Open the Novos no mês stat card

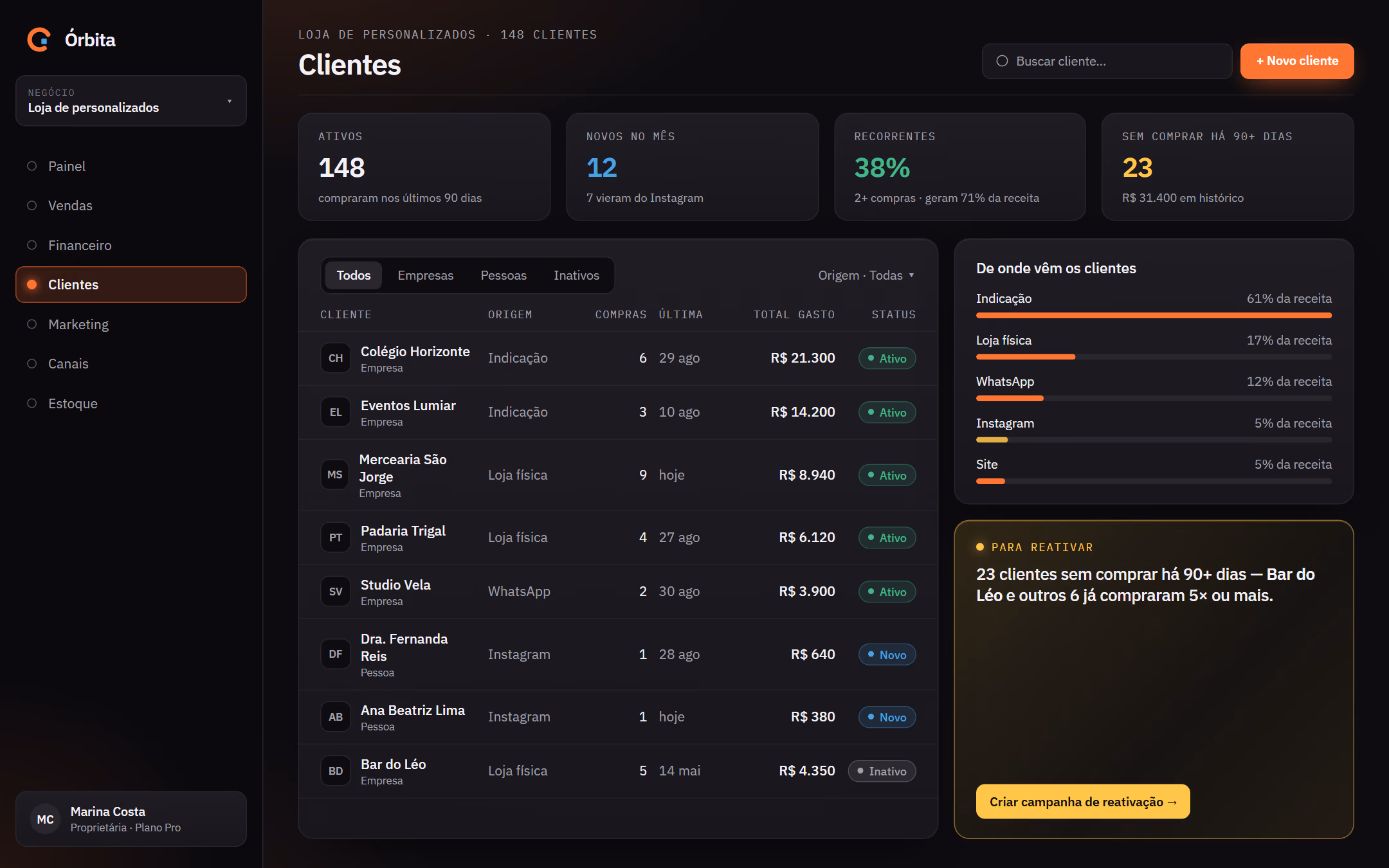click(x=692, y=167)
